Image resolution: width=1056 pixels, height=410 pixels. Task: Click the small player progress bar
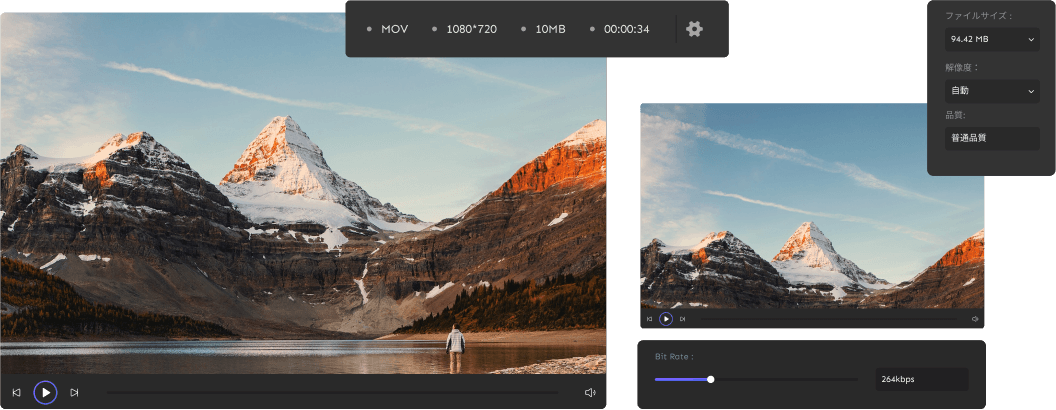tap(830, 319)
